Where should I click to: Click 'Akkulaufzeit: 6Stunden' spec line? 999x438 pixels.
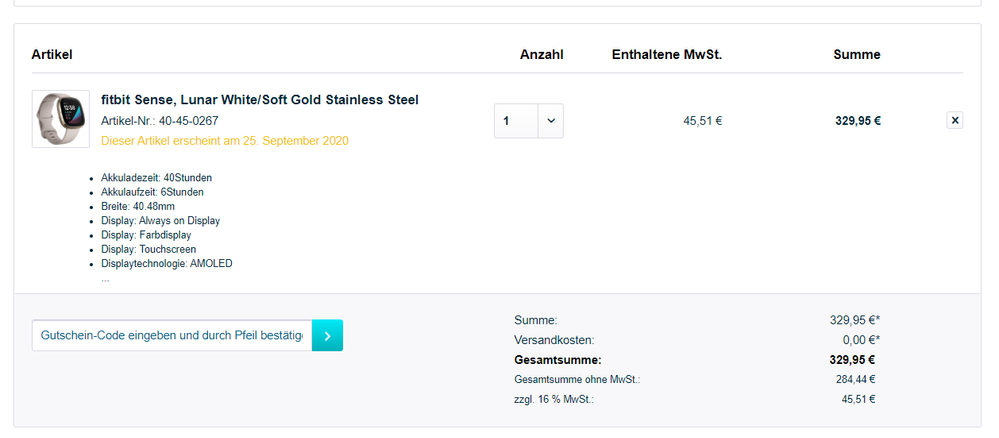pyautogui.click(x=152, y=192)
